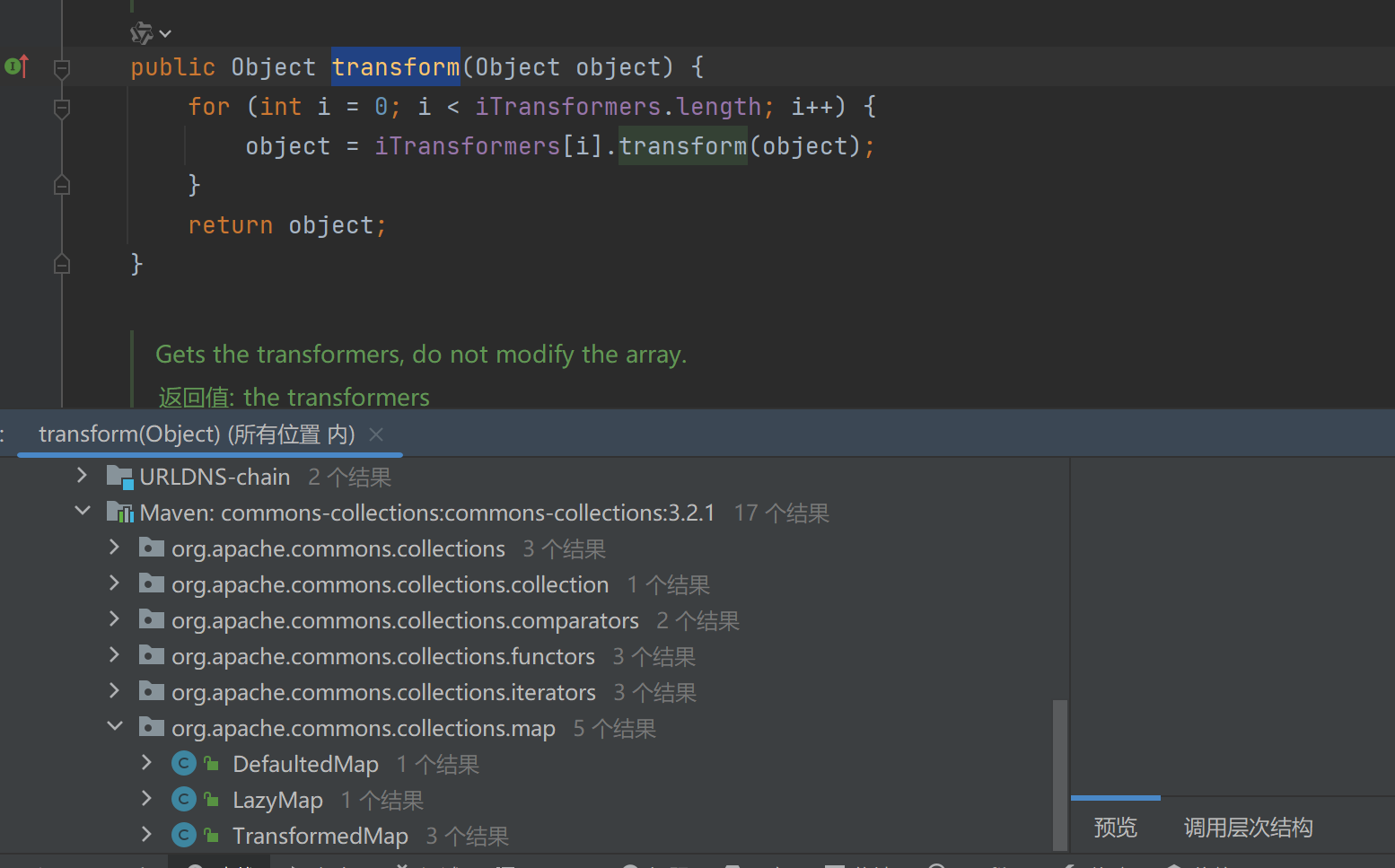The height and width of the screenshot is (868, 1395).
Task: Collapse the for loop using its fold marker
Action: tap(62, 108)
